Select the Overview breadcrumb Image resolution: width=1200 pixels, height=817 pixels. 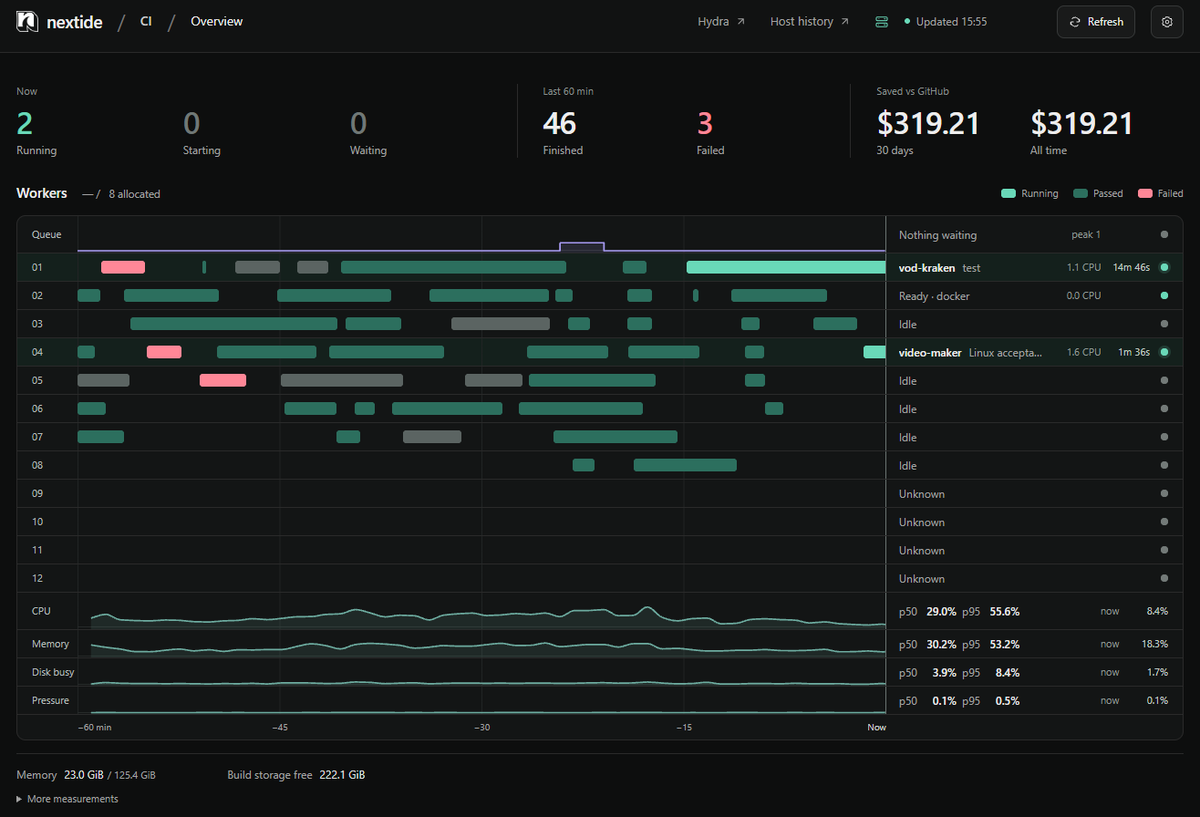217,21
